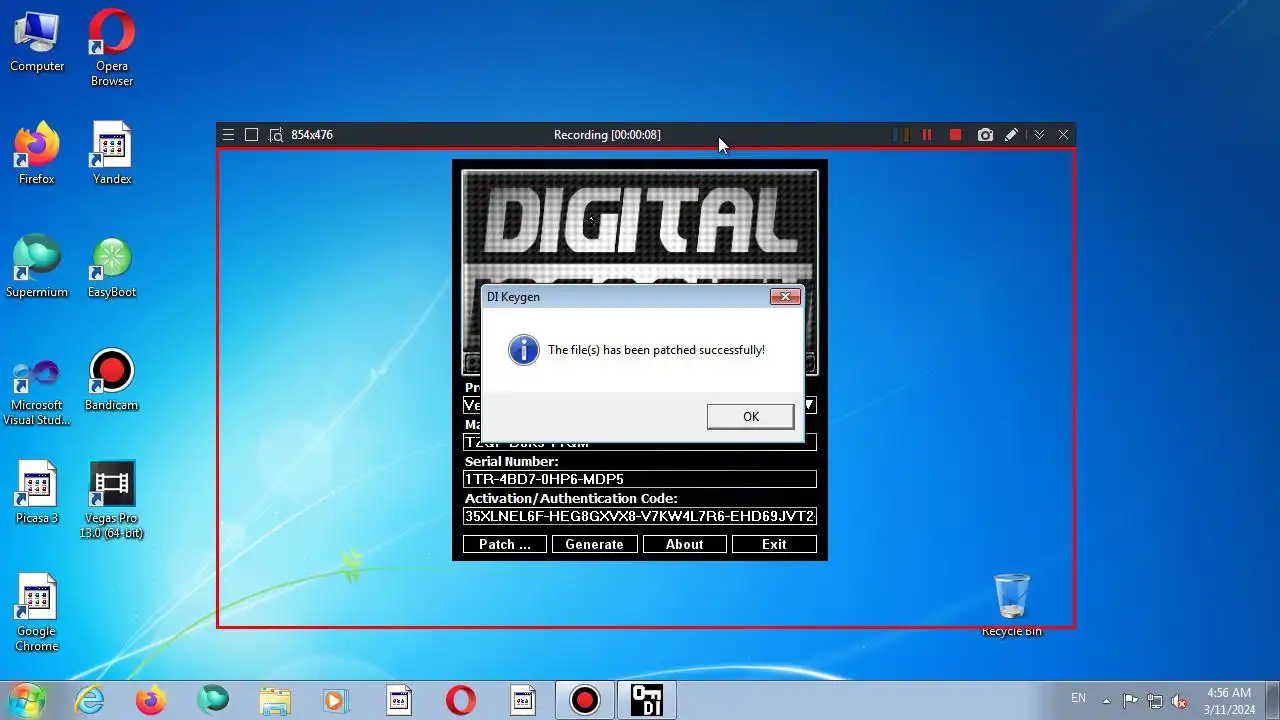This screenshot has width=1280, height=720.
Task: Open Windows Explorer folder in taskbar
Action: pos(275,700)
